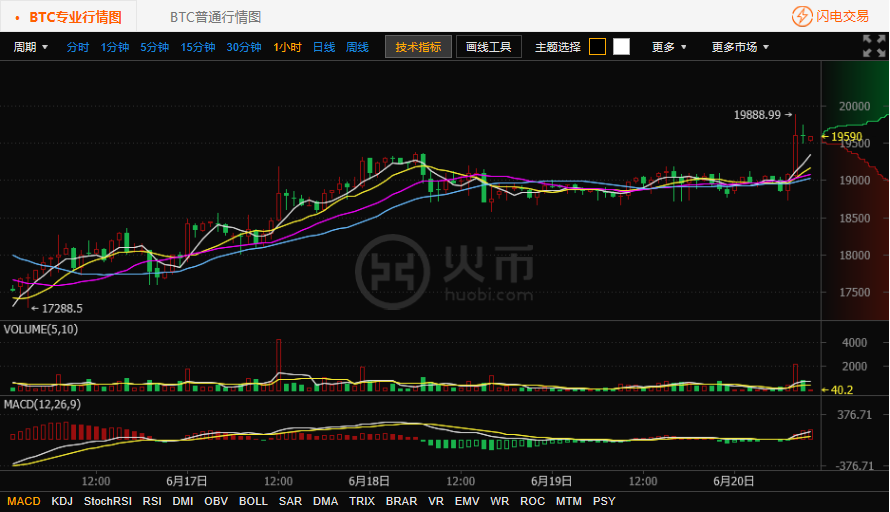
Task: Select DMA indicator
Action: pos(325,501)
